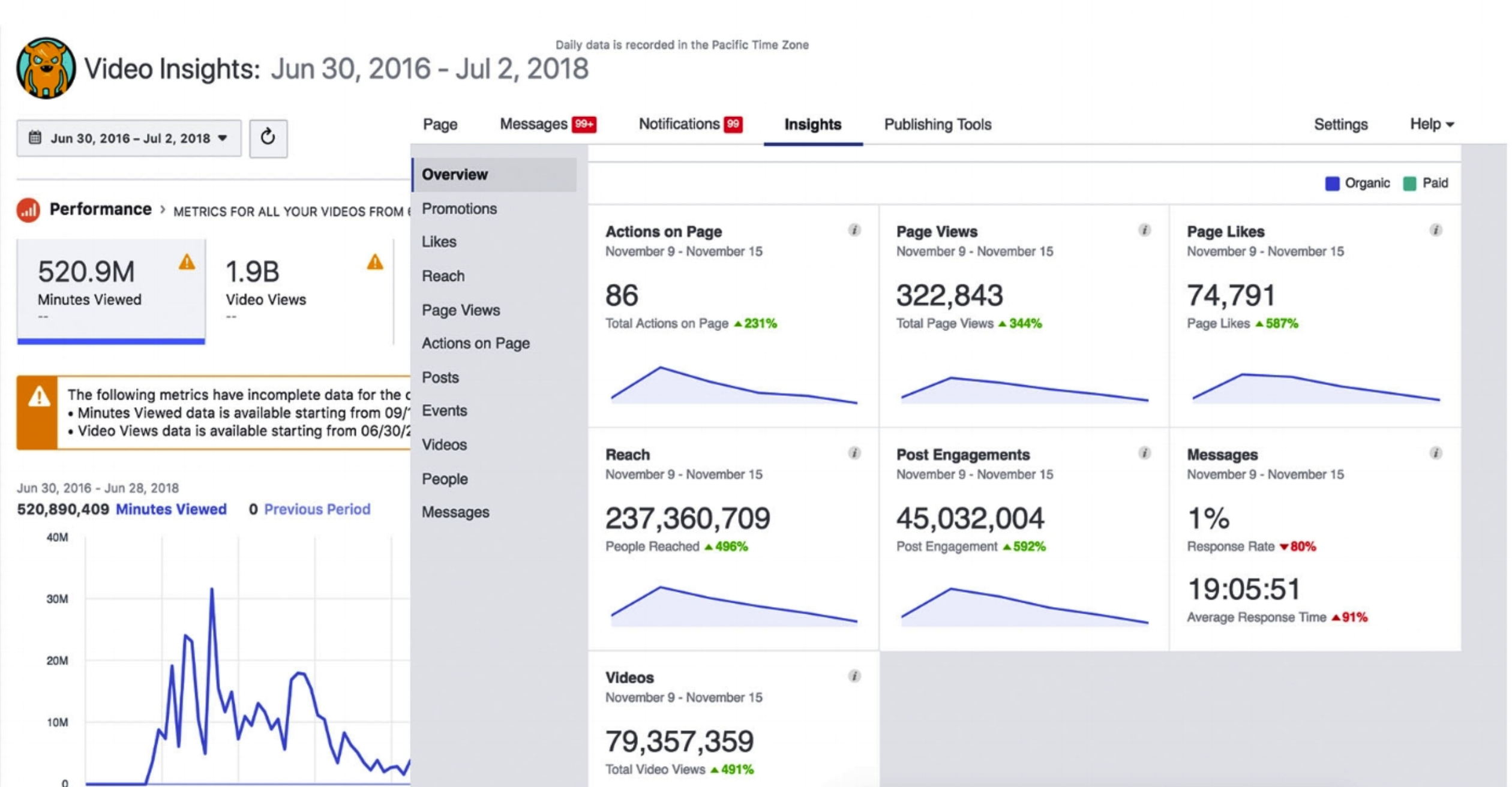1512x787 pixels.
Task: Click warning triangle on Video Views card
Action: [375, 262]
